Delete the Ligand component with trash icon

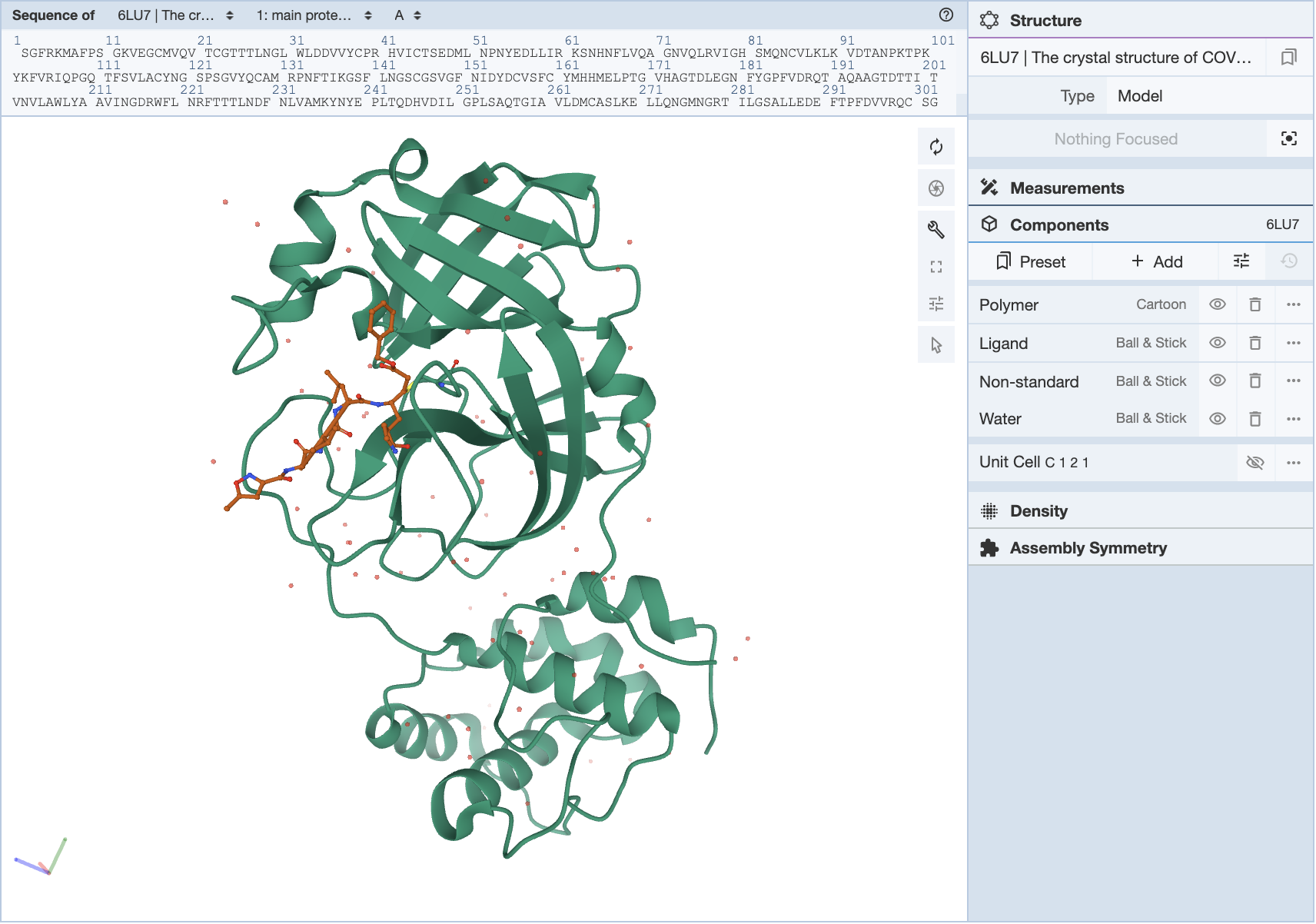1255,343
